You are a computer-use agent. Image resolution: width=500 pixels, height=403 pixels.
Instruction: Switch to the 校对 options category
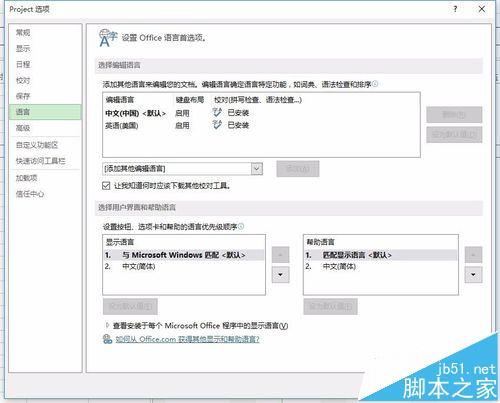(x=23, y=80)
